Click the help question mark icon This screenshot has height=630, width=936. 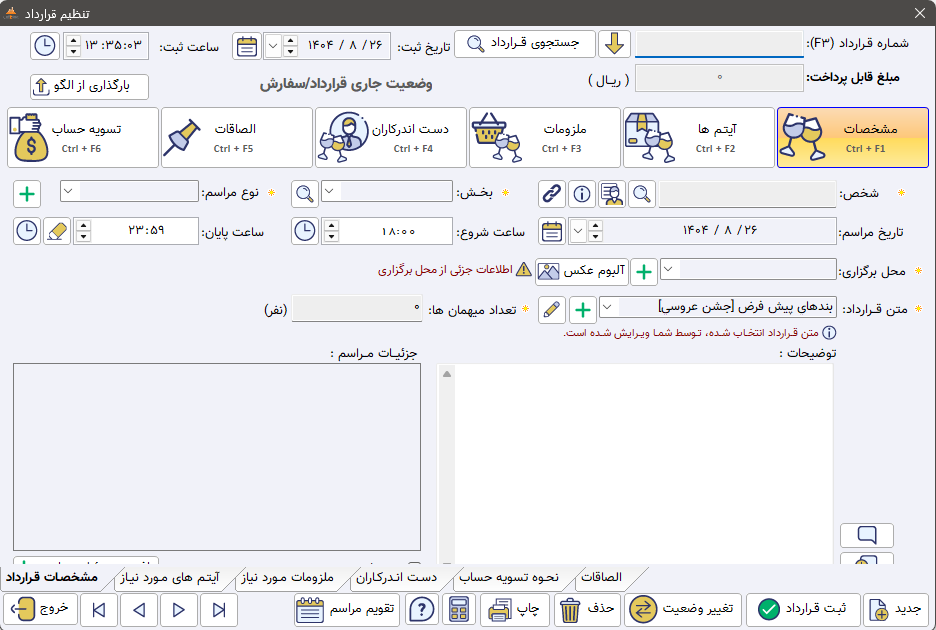click(x=422, y=609)
